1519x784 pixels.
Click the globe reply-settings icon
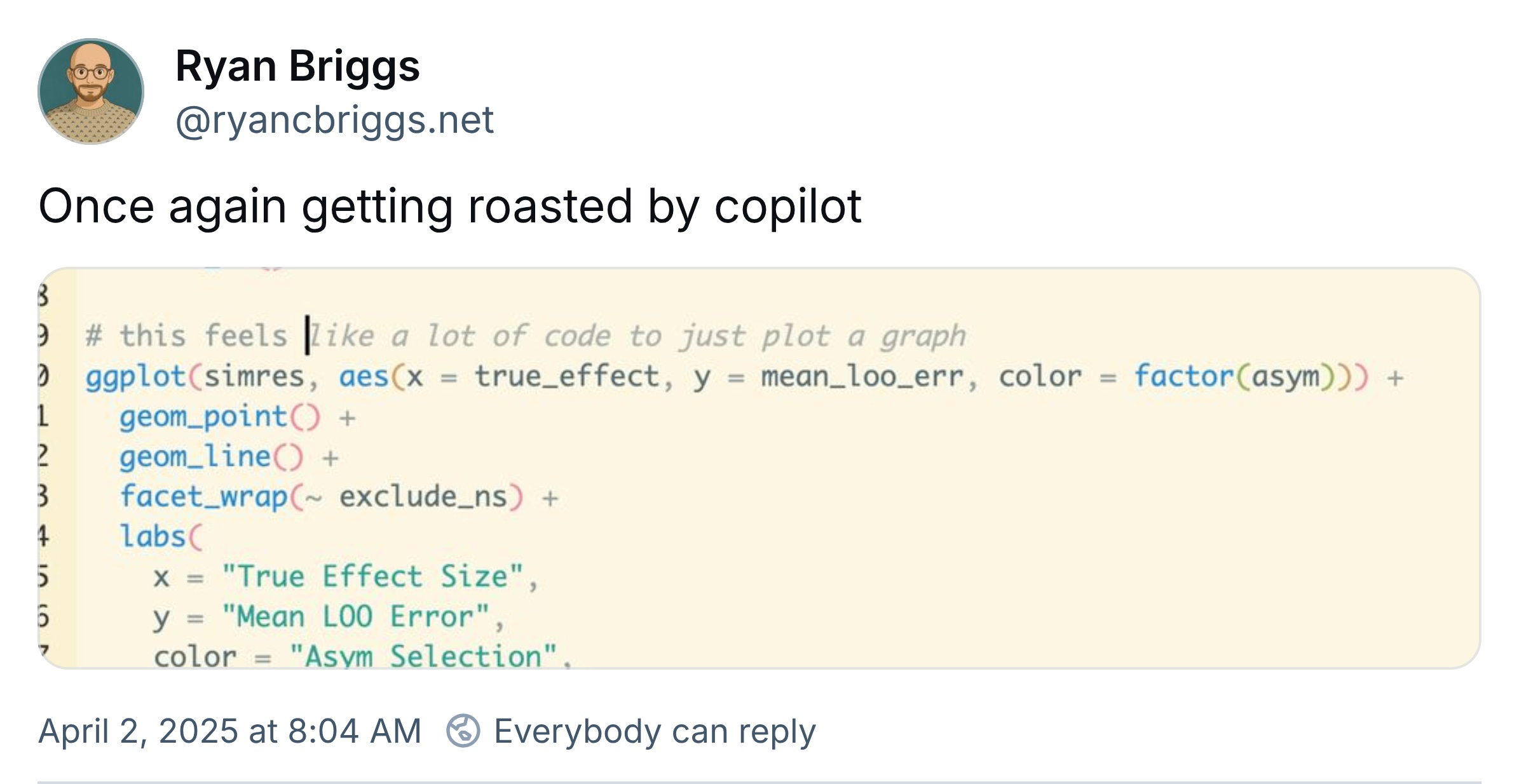463,731
